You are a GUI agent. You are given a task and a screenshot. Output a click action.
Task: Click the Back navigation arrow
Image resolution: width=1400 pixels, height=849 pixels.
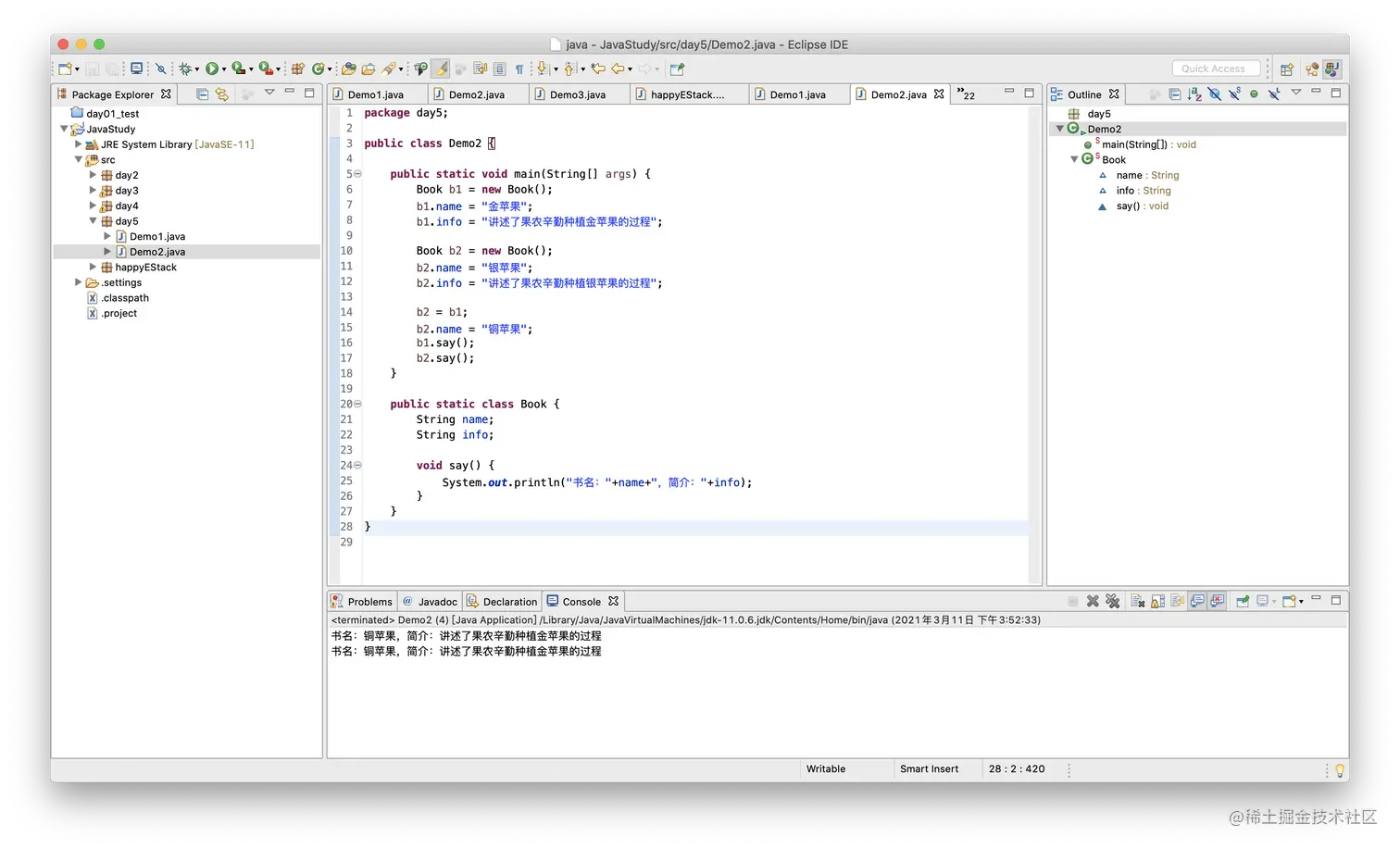[618, 69]
